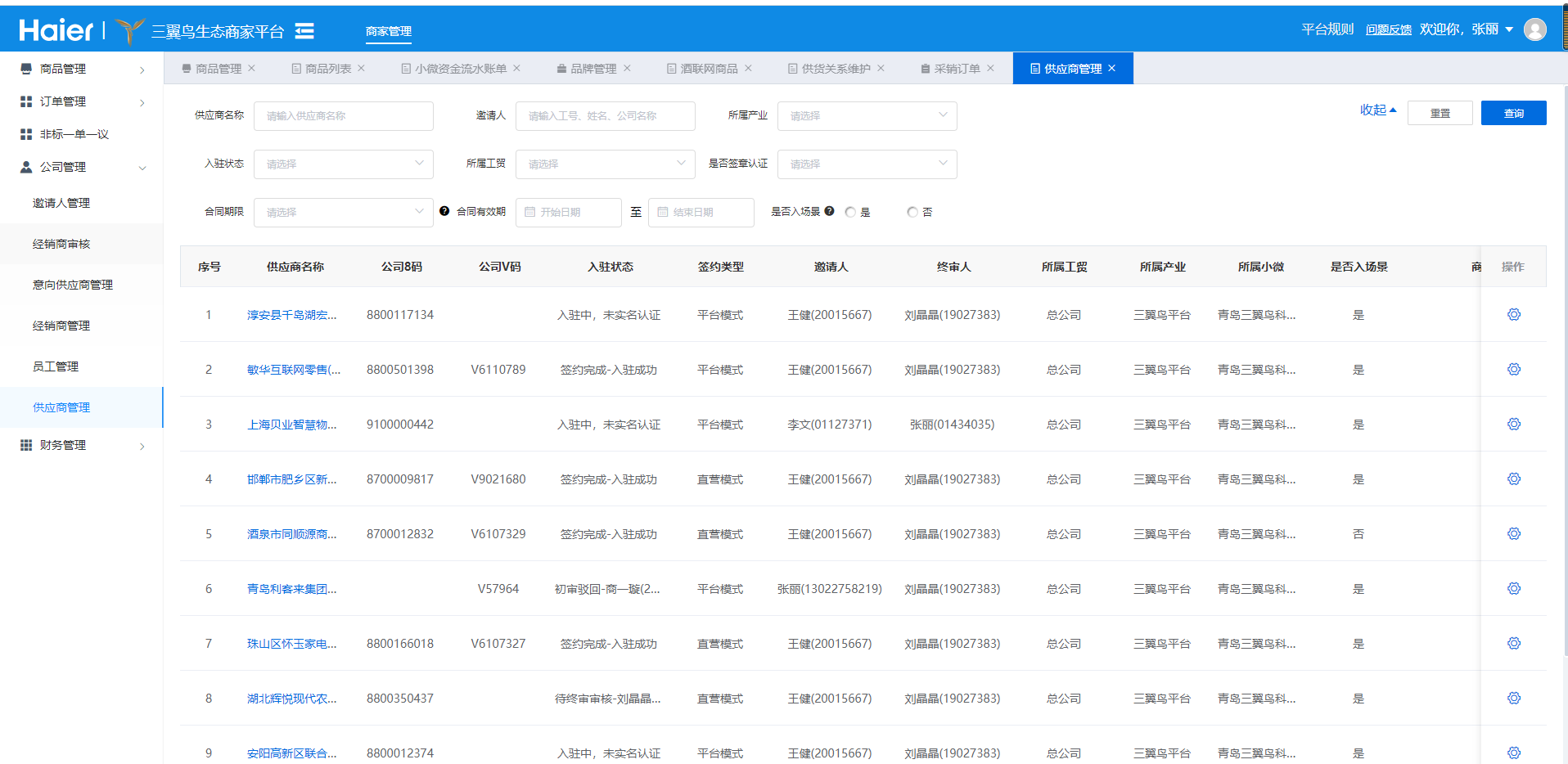Open the gear action for row 5

[x=1513, y=533]
